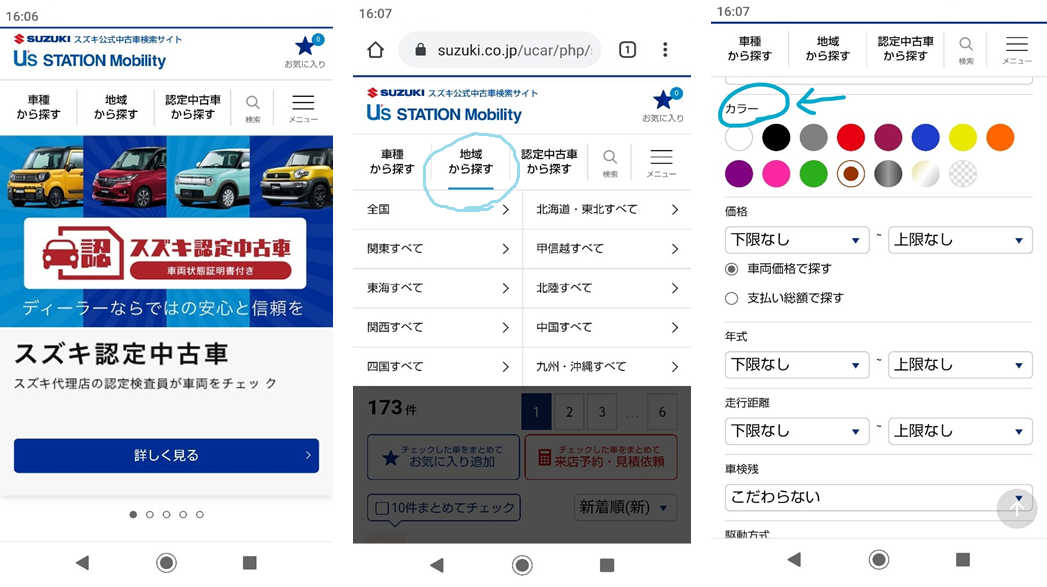This screenshot has width=1047, height=587.
Task: Tap the Android back triangle on the middle phone screen
Action: click(x=437, y=566)
